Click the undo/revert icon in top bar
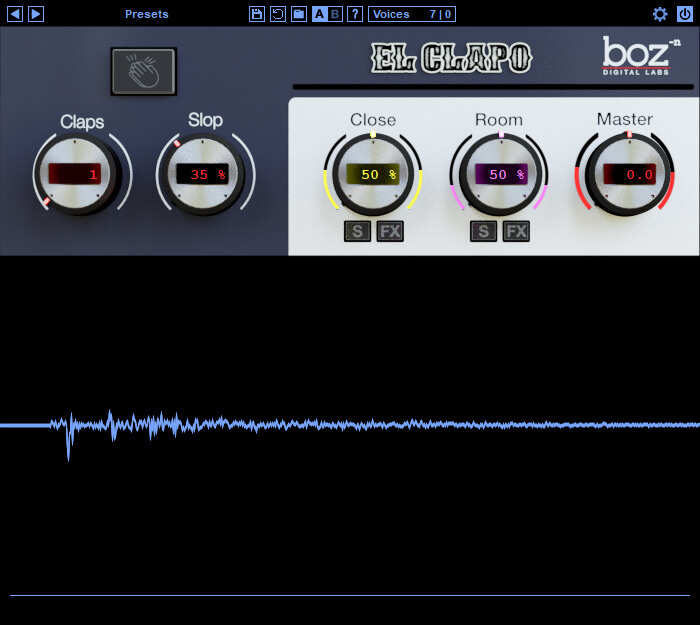Screen dimensions: 700x625 [278, 14]
